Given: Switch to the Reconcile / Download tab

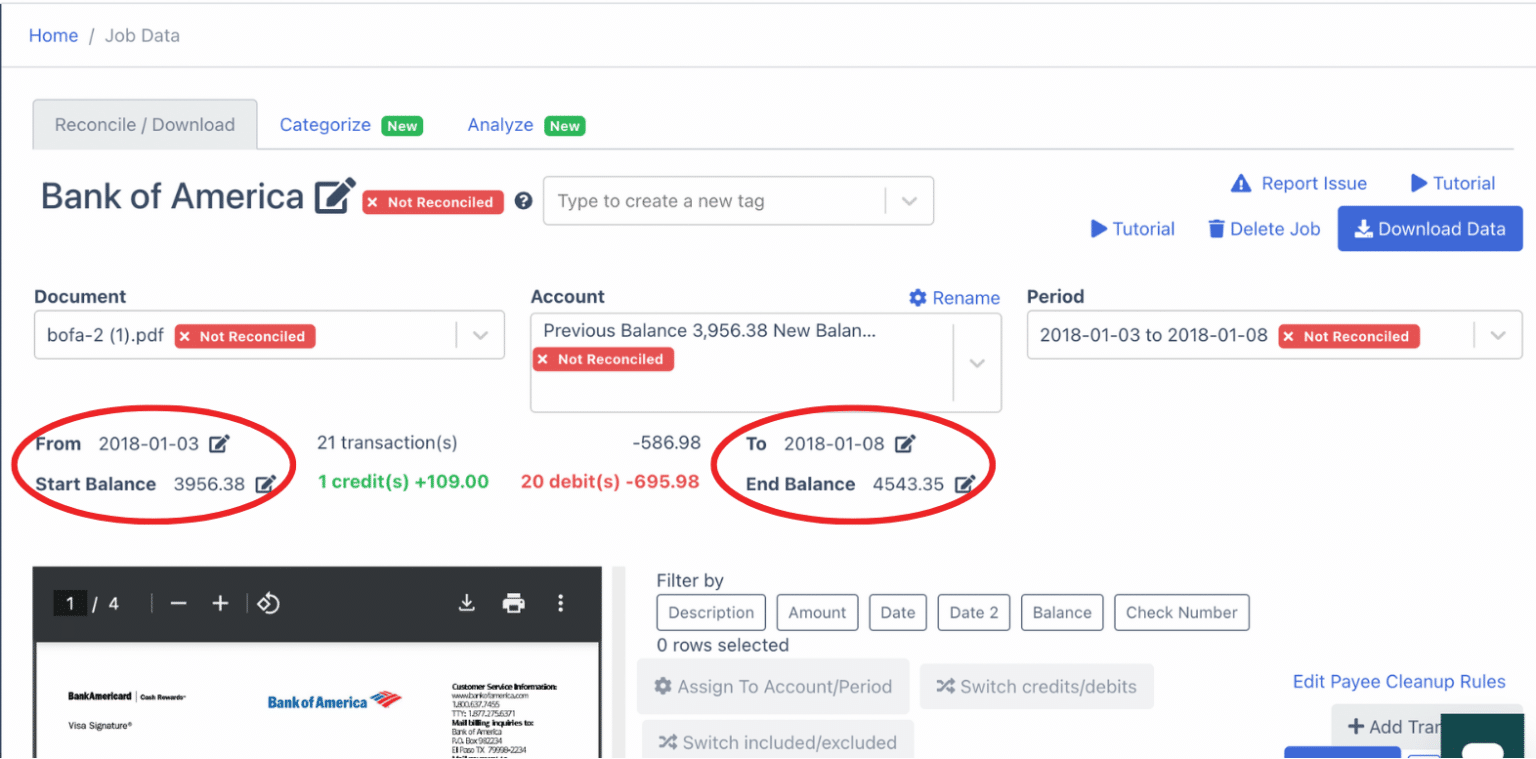Looking at the screenshot, I should 145,125.
